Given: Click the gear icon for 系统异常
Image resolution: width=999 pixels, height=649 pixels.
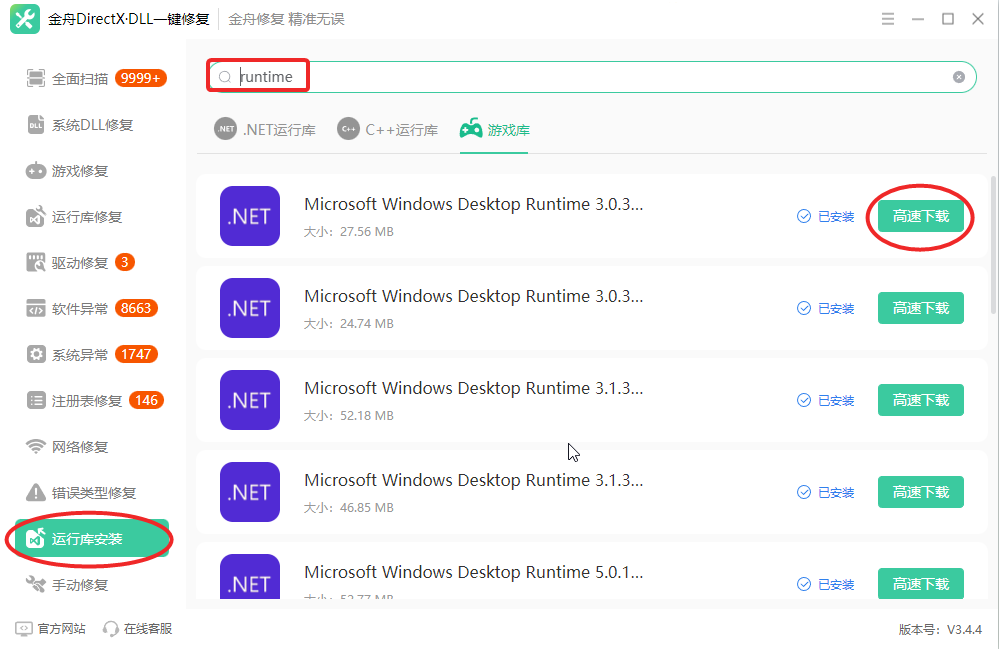Looking at the screenshot, I should 36,354.
